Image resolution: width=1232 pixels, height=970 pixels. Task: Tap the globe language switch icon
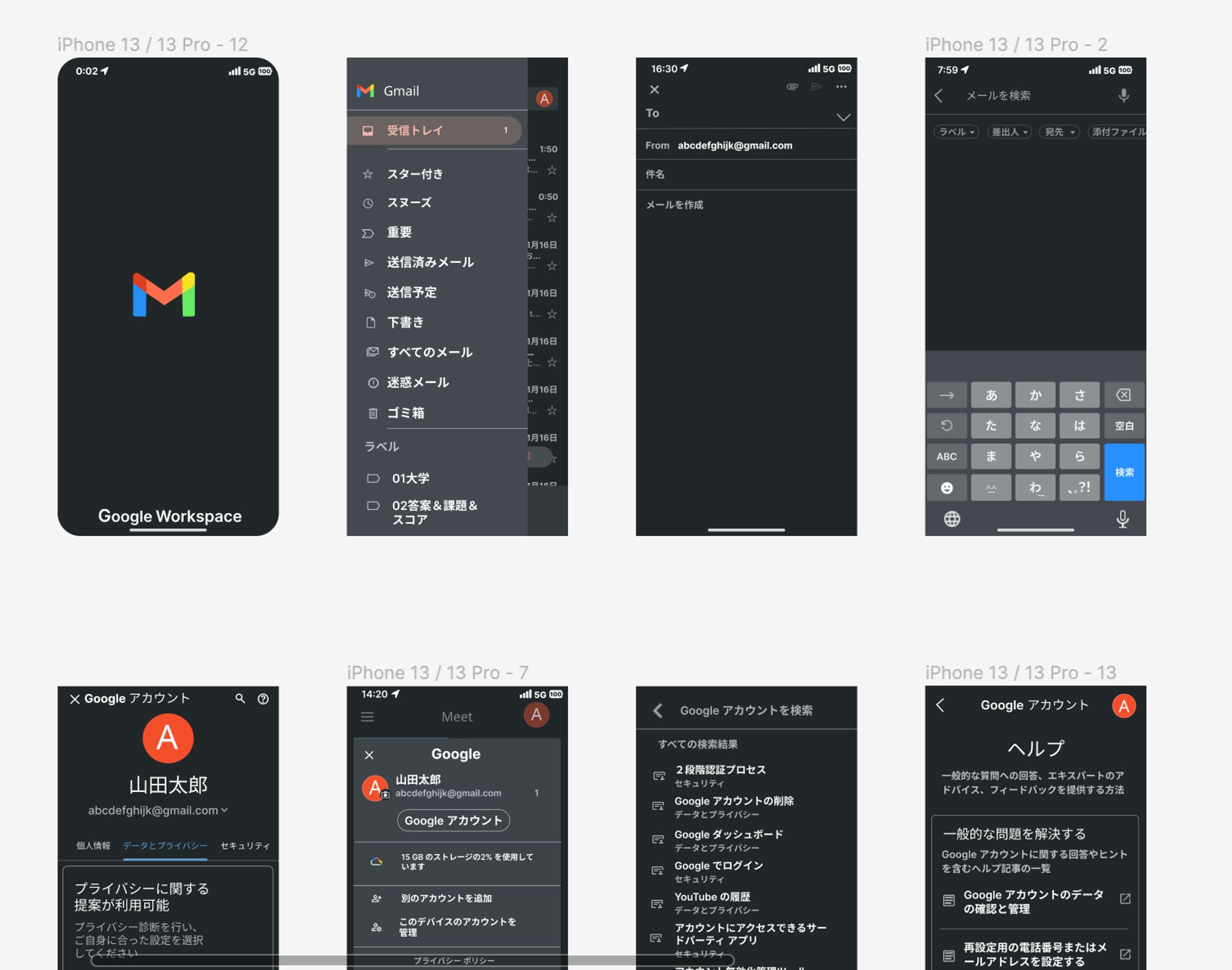pos(952,518)
